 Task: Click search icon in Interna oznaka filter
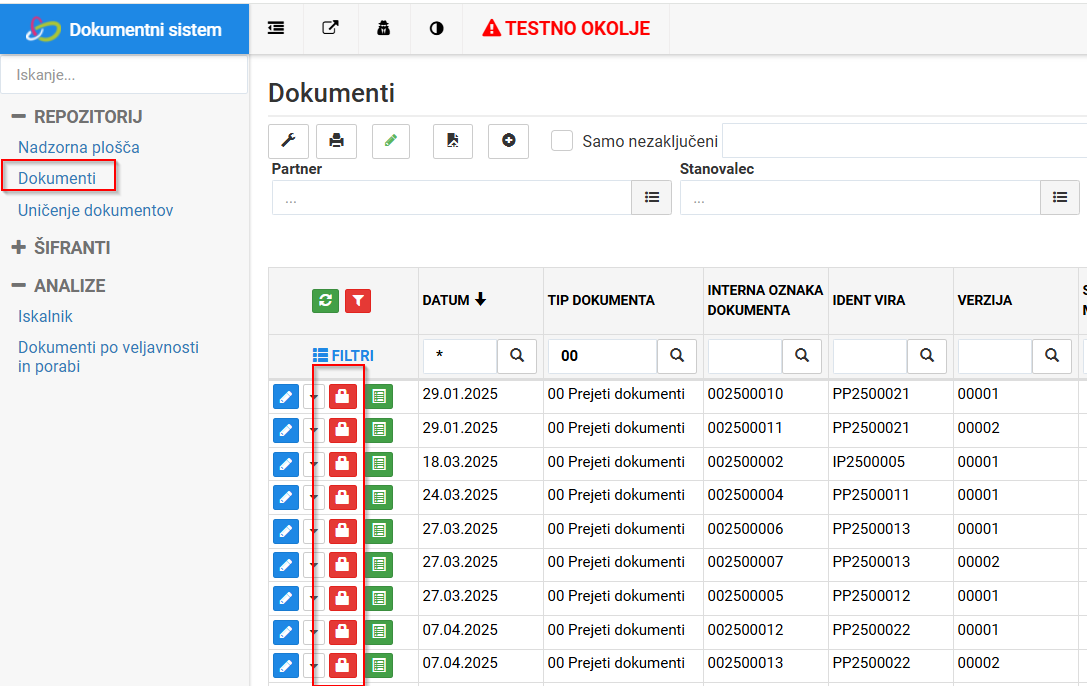pos(801,355)
